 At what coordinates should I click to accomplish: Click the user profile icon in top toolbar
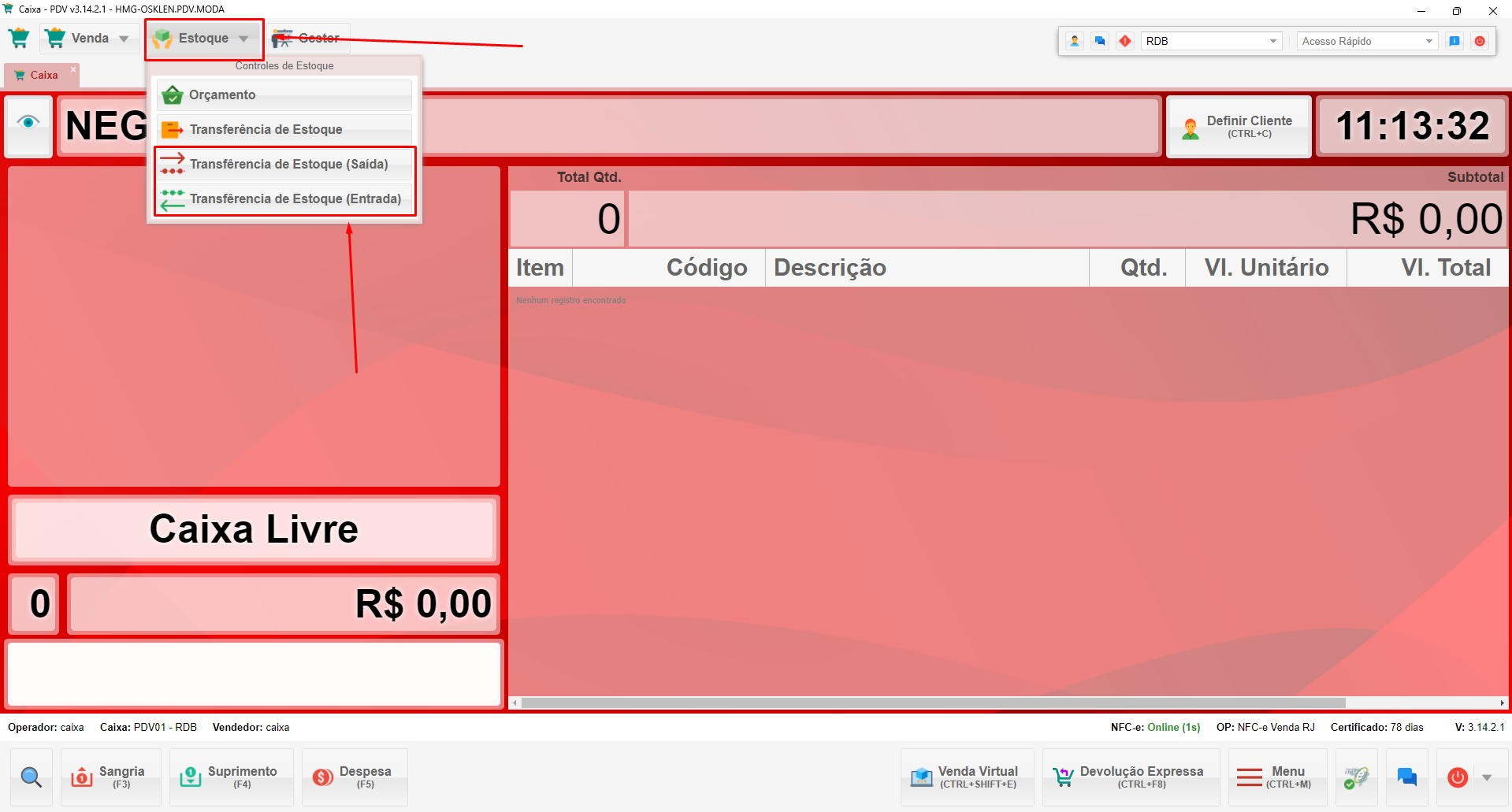[1075, 41]
